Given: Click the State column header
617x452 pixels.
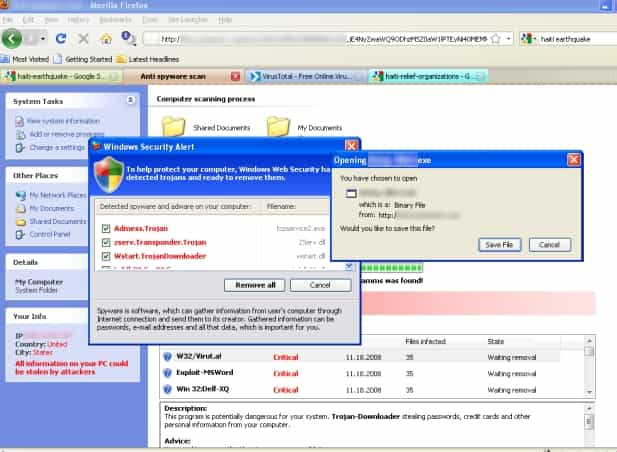Looking at the screenshot, I should (496, 341).
